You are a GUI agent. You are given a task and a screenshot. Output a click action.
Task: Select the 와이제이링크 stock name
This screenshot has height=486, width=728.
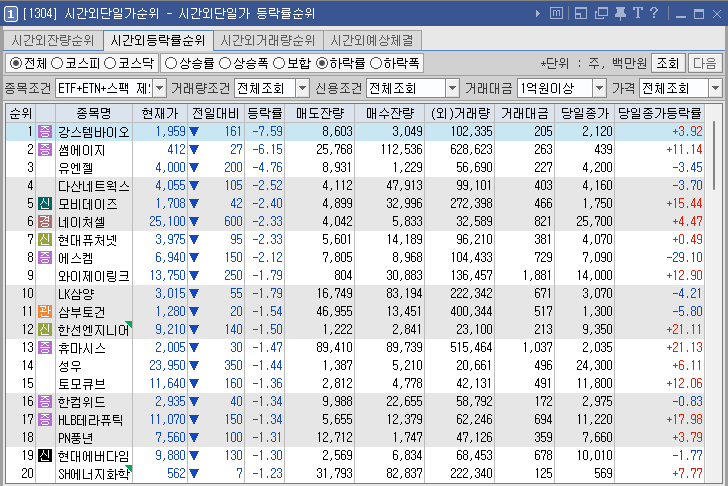[93, 276]
